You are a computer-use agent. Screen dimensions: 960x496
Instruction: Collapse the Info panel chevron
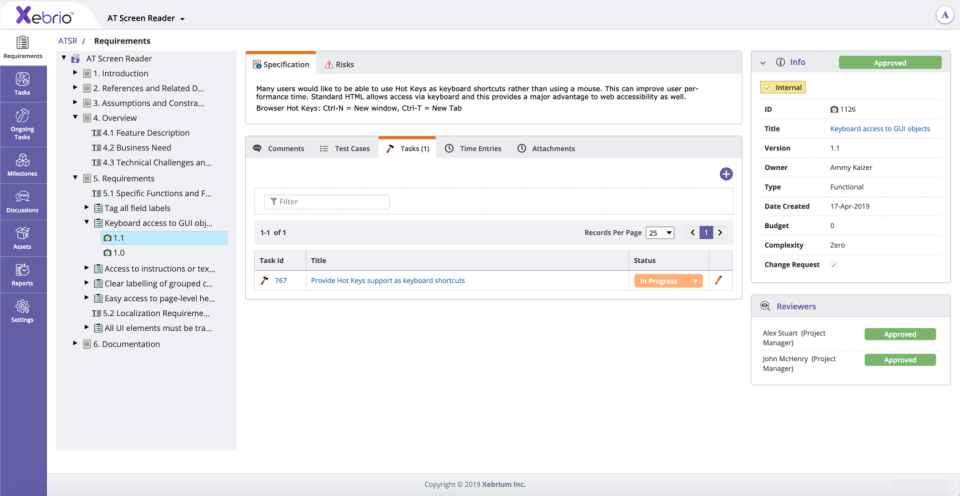763,62
